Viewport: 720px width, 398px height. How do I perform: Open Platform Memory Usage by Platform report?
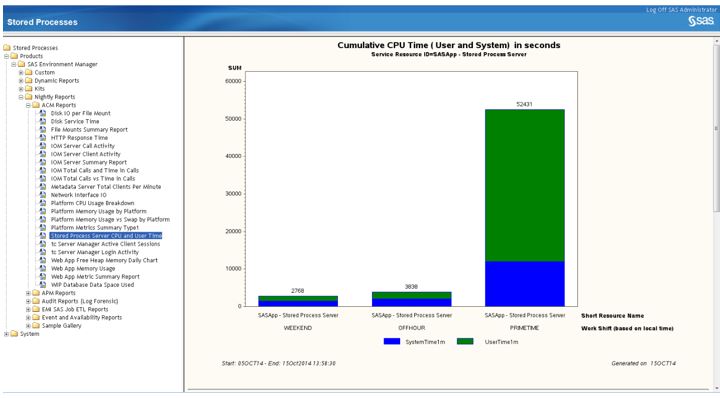pyautogui.click(x=98, y=211)
